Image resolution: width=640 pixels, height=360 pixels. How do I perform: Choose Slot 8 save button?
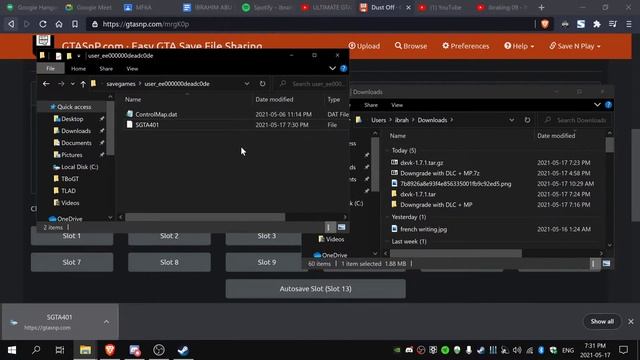click(169, 262)
